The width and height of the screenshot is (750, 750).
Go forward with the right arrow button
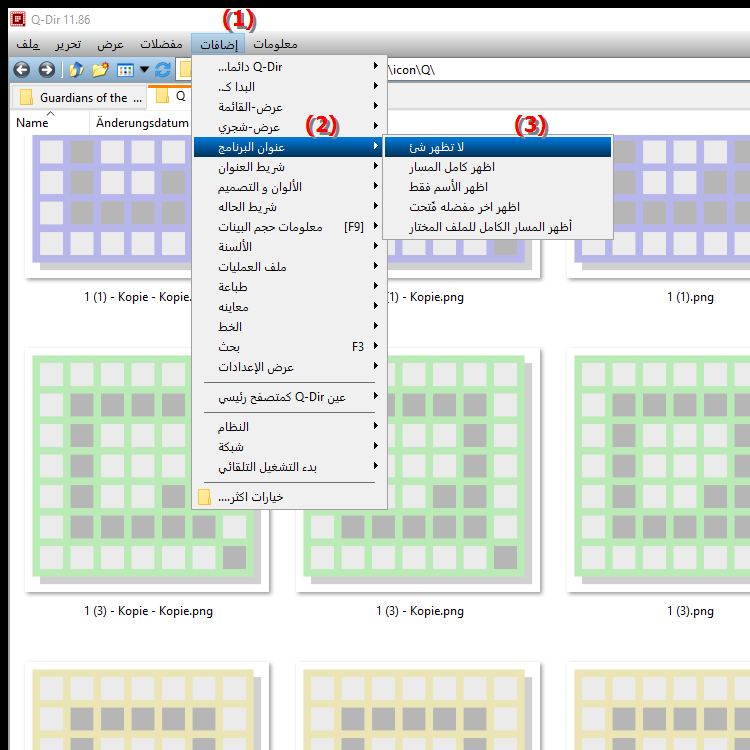click(x=46, y=70)
